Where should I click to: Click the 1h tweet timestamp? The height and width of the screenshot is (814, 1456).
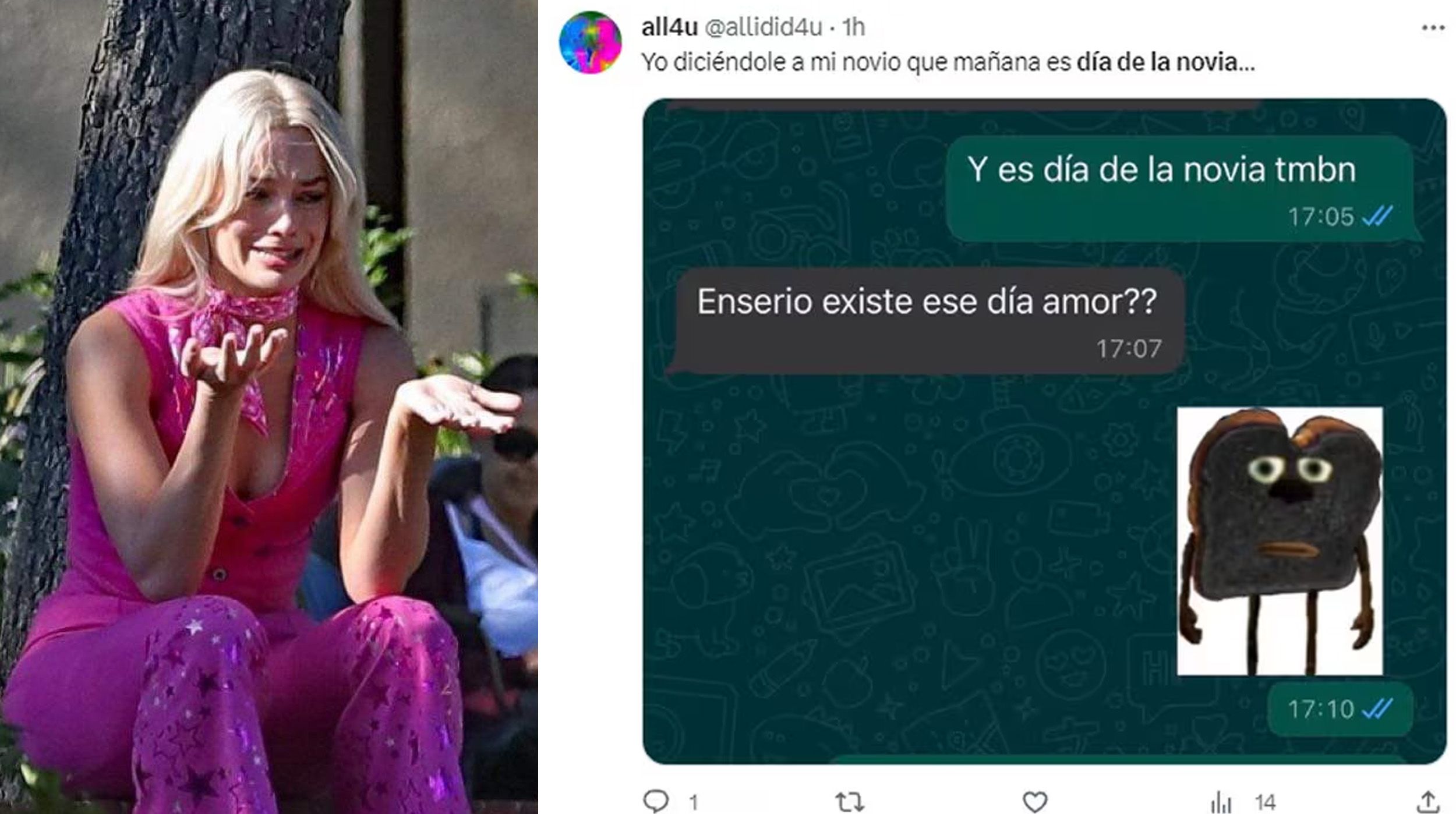(x=853, y=27)
